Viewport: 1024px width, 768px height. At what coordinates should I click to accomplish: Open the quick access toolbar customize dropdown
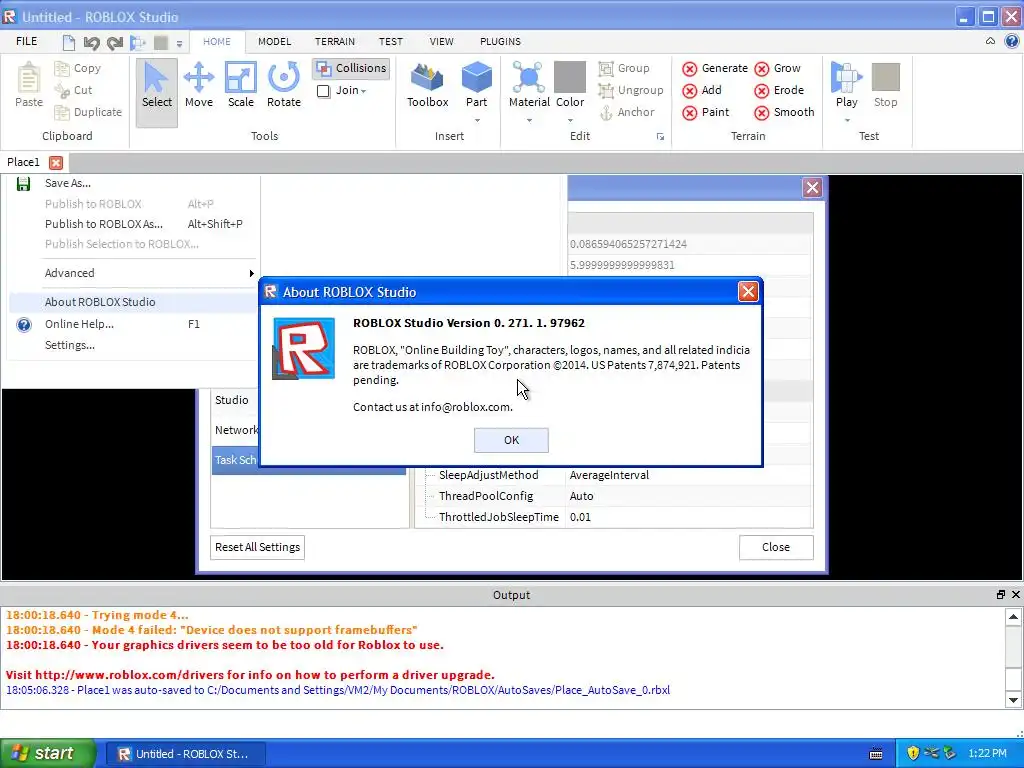click(179, 44)
